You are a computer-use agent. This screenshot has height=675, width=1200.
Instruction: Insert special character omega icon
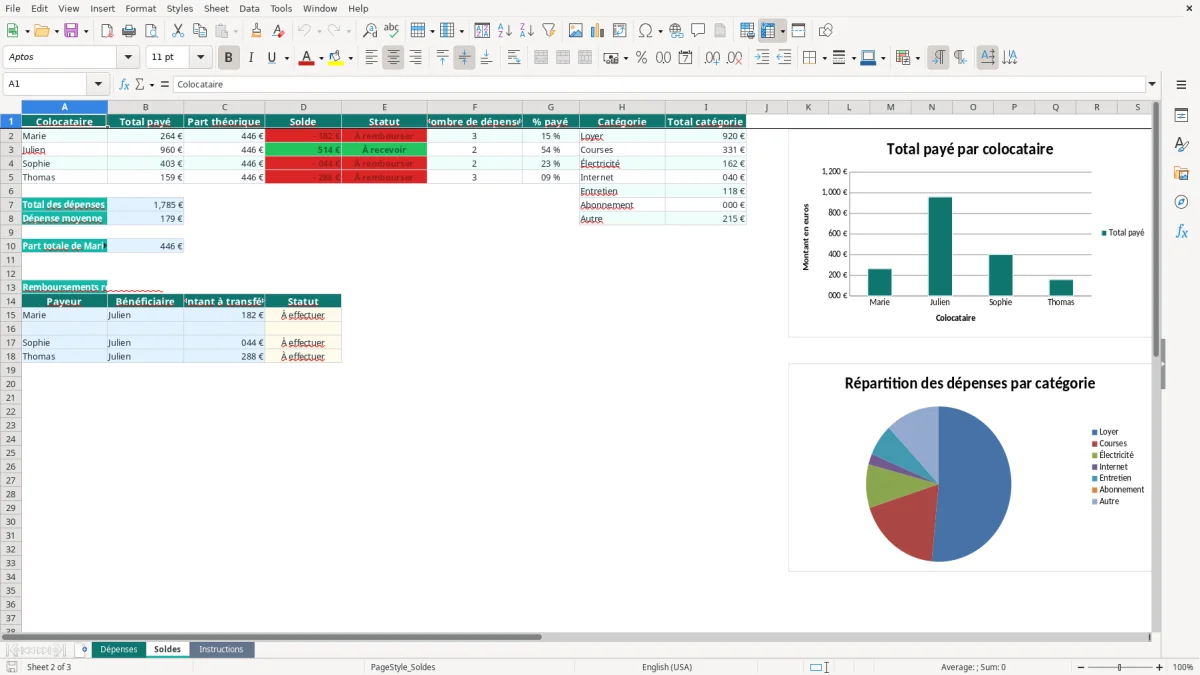click(x=645, y=31)
